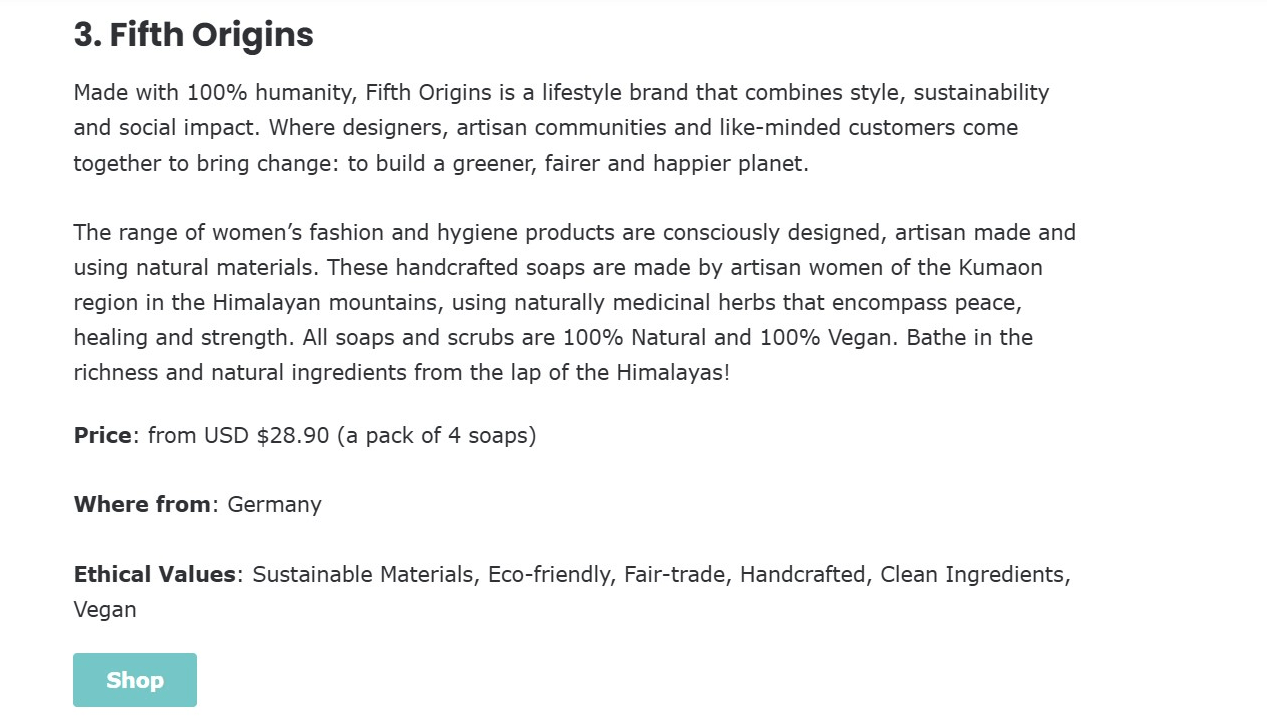The height and width of the screenshot is (718, 1267).
Task: Click the 'USD $28.90' price text
Action: pos(267,436)
